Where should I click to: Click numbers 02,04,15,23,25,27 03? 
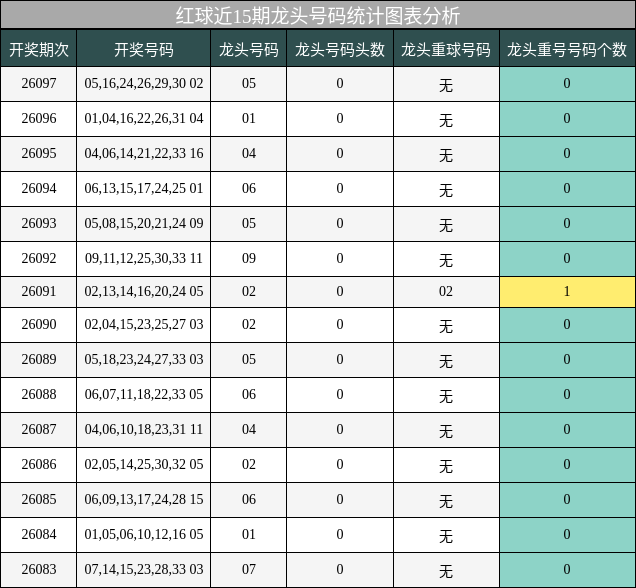[144, 324]
